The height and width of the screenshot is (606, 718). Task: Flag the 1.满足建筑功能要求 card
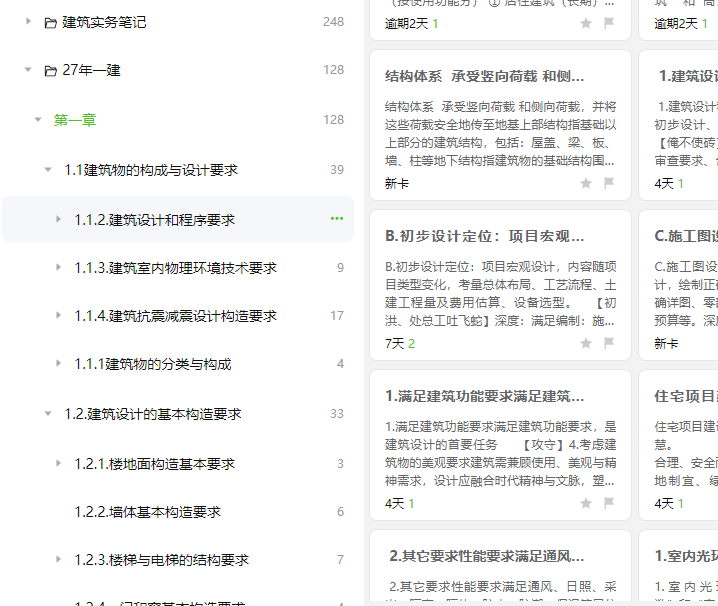609,503
